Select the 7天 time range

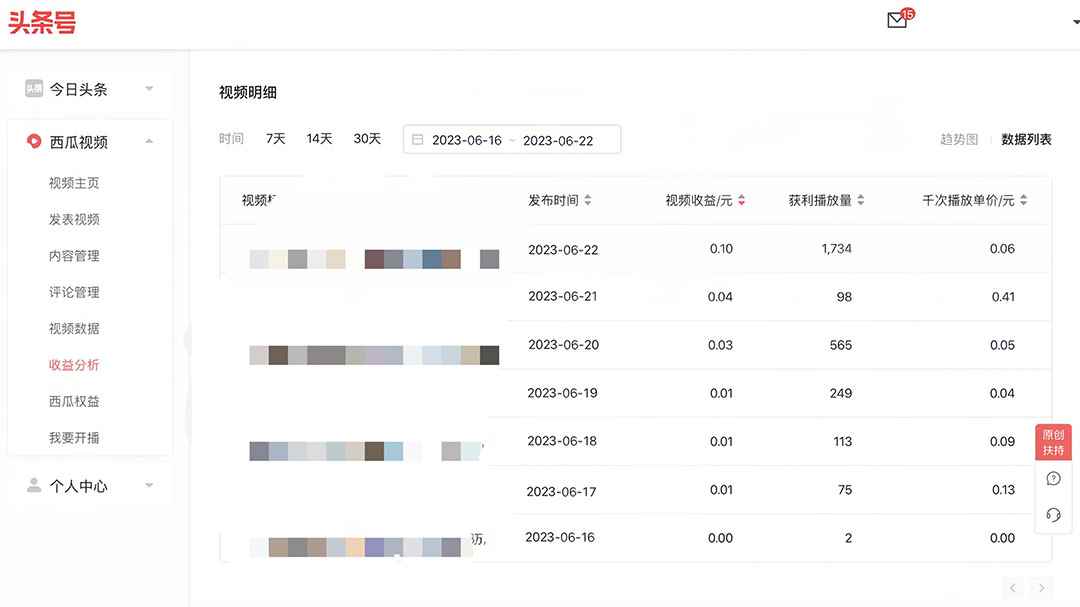276,138
